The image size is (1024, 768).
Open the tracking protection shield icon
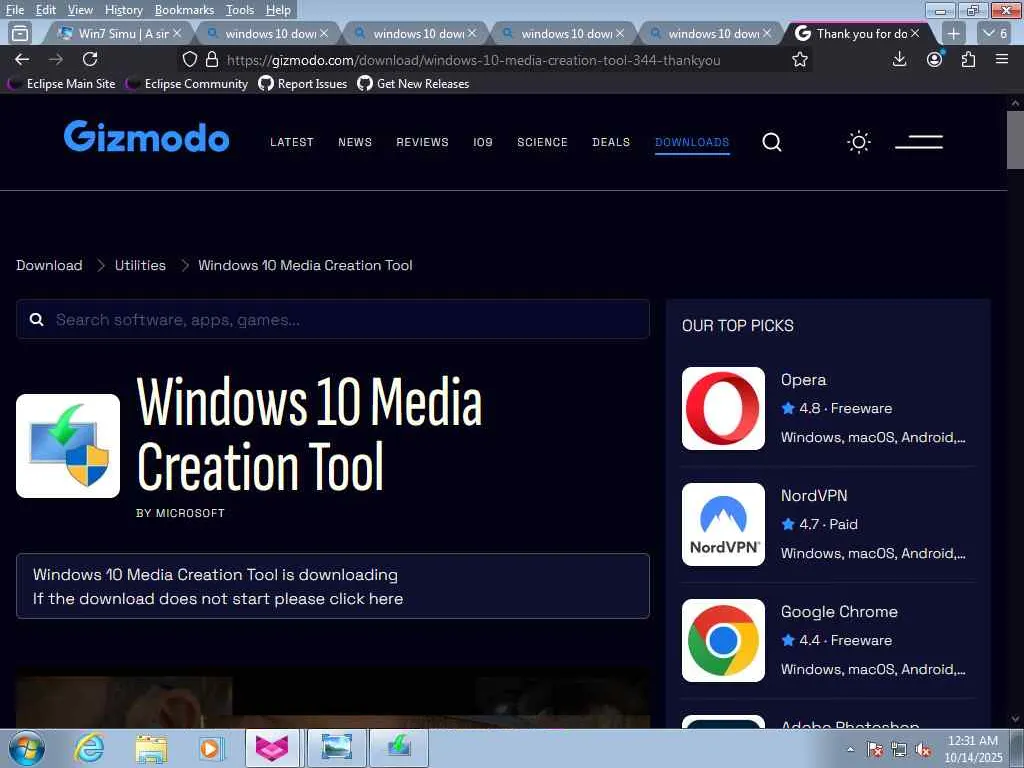coord(189,59)
